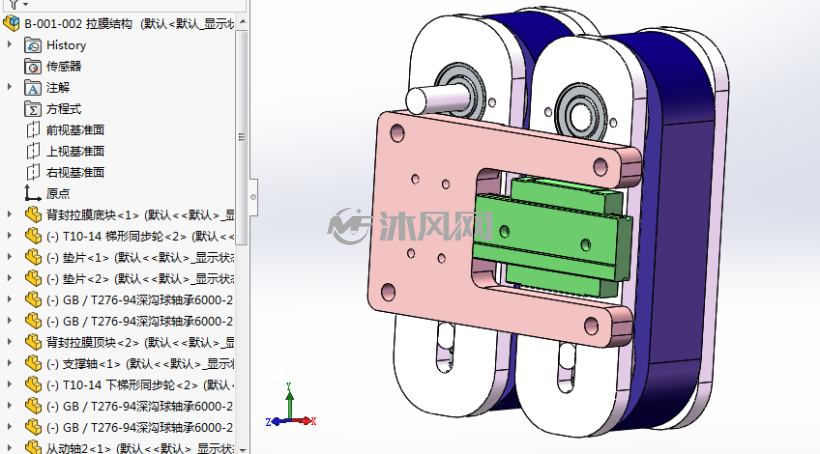Select the 上视基准面 label
This screenshot has width=820, height=454.
tap(75, 151)
